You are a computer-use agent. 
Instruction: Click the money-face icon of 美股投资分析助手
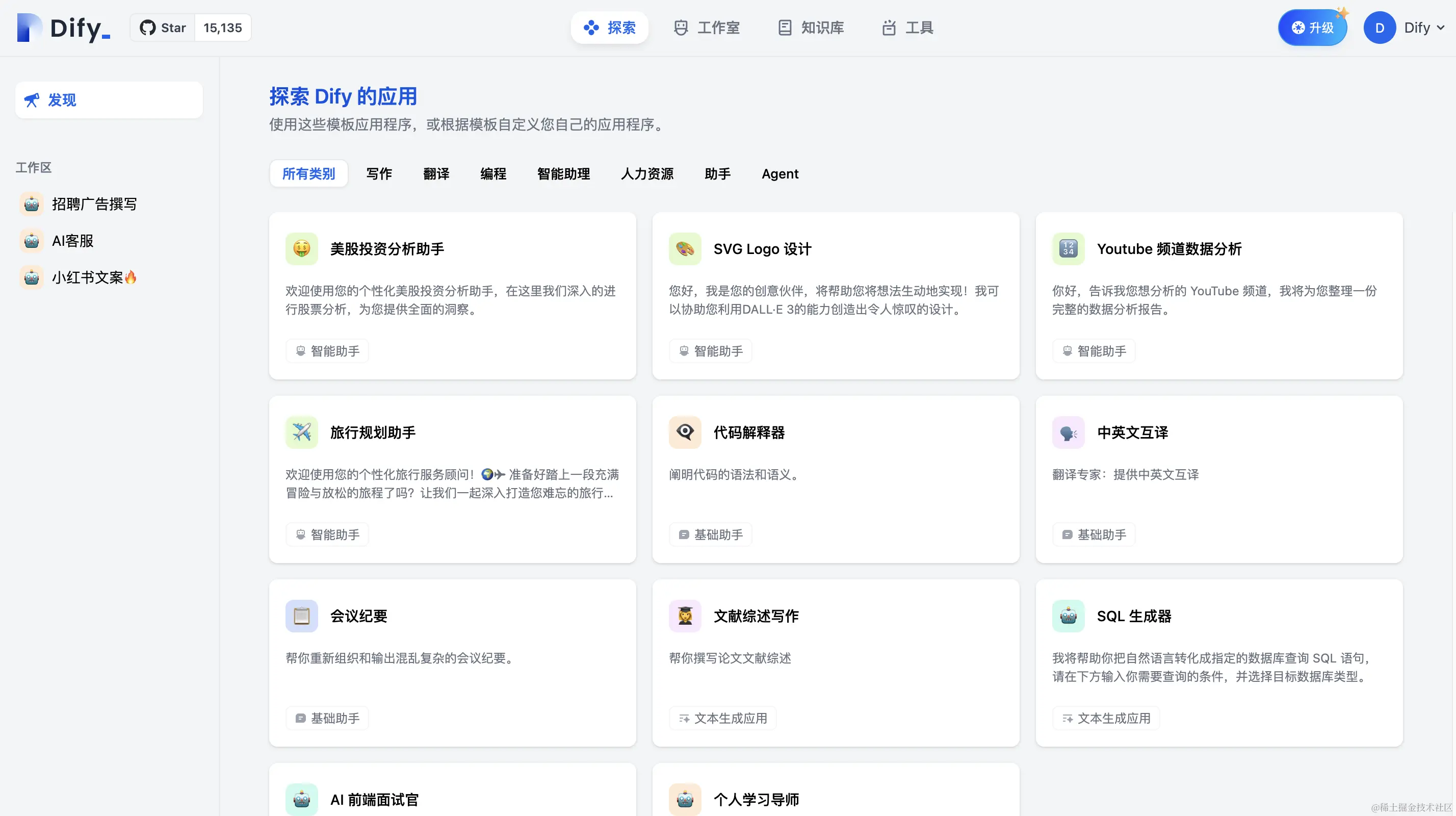pos(301,249)
